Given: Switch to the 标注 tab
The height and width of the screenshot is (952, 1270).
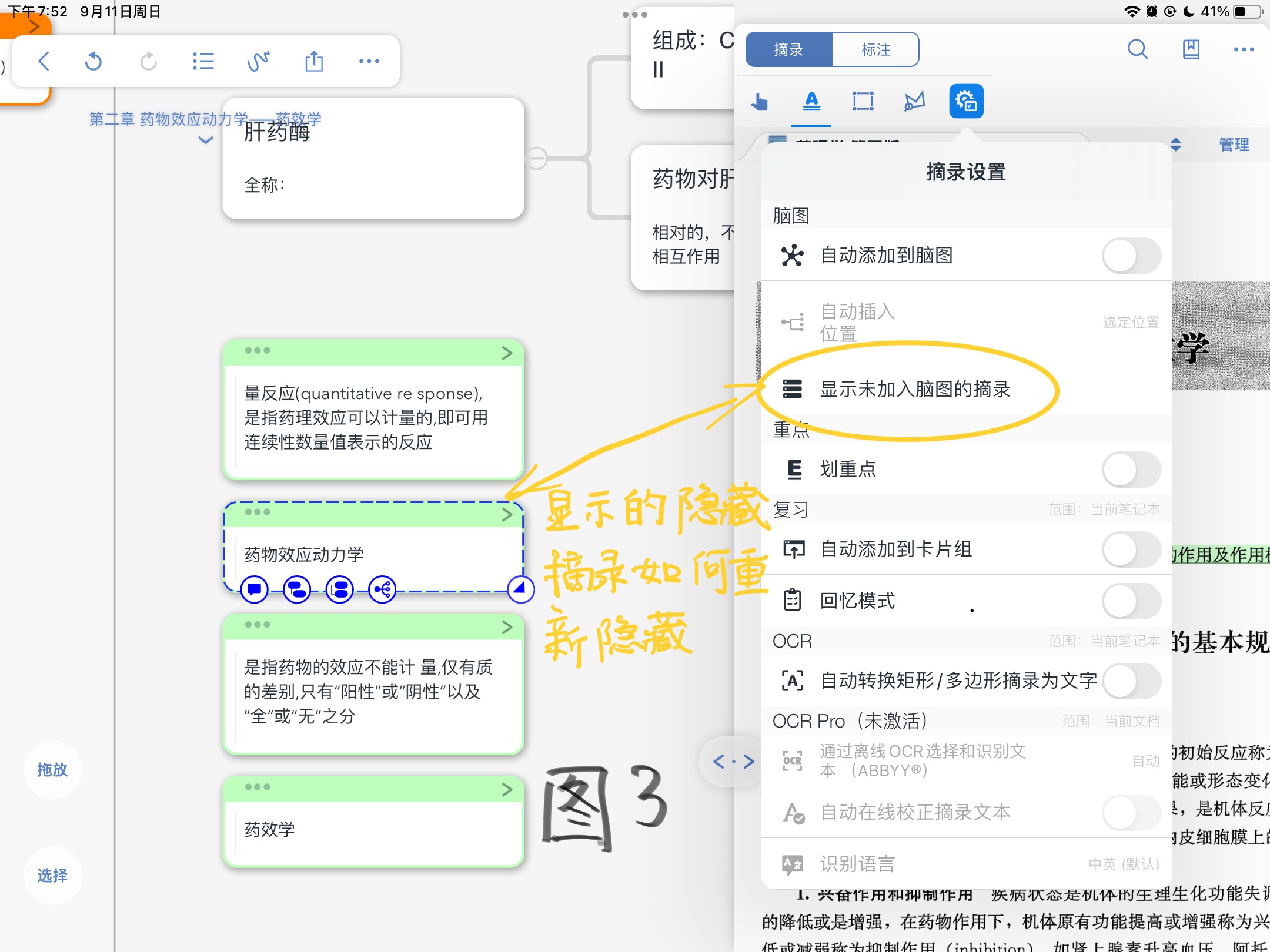Looking at the screenshot, I should click(875, 50).
